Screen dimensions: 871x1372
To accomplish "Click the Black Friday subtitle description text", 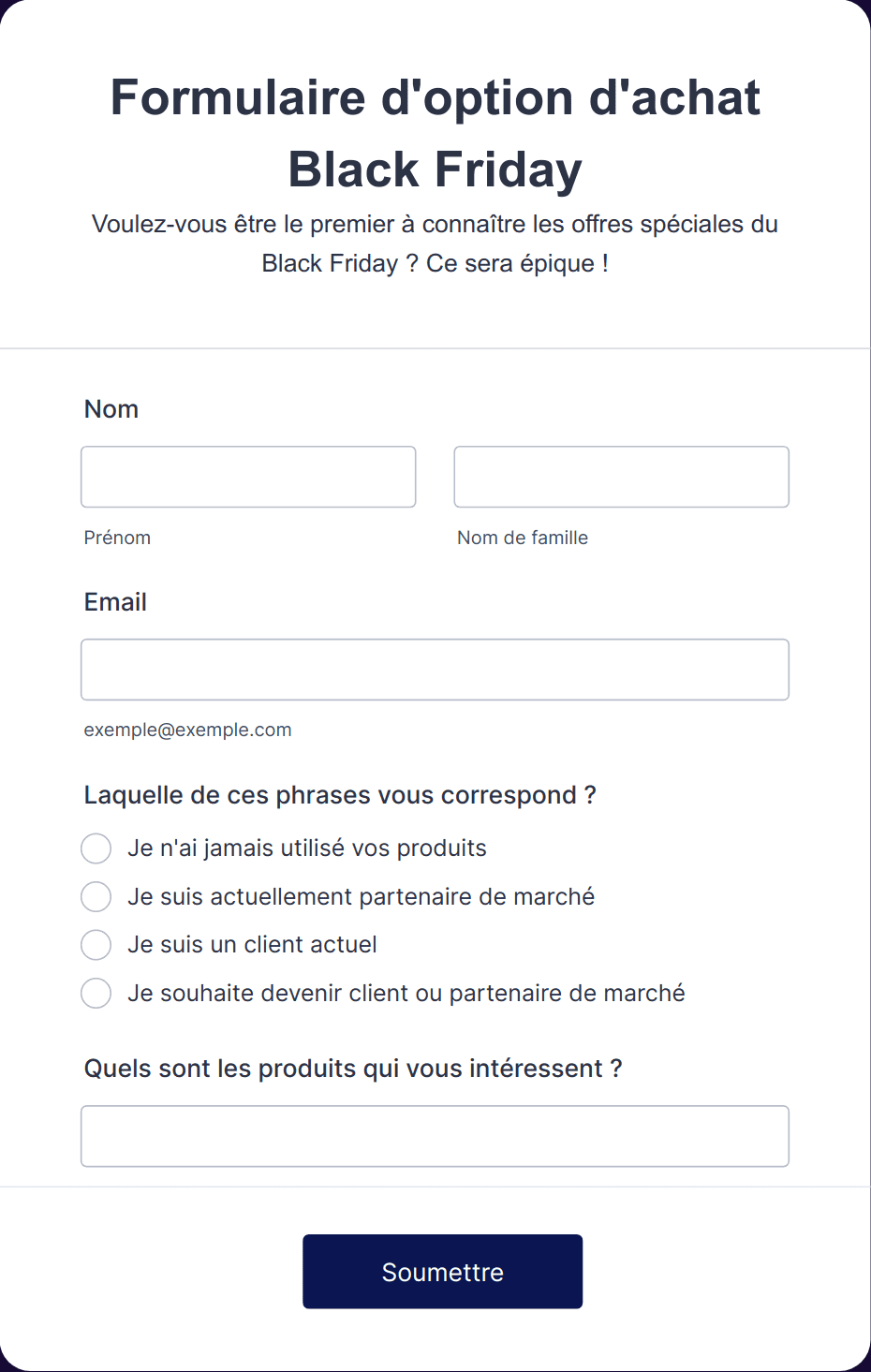I will (x=435, y=243).
